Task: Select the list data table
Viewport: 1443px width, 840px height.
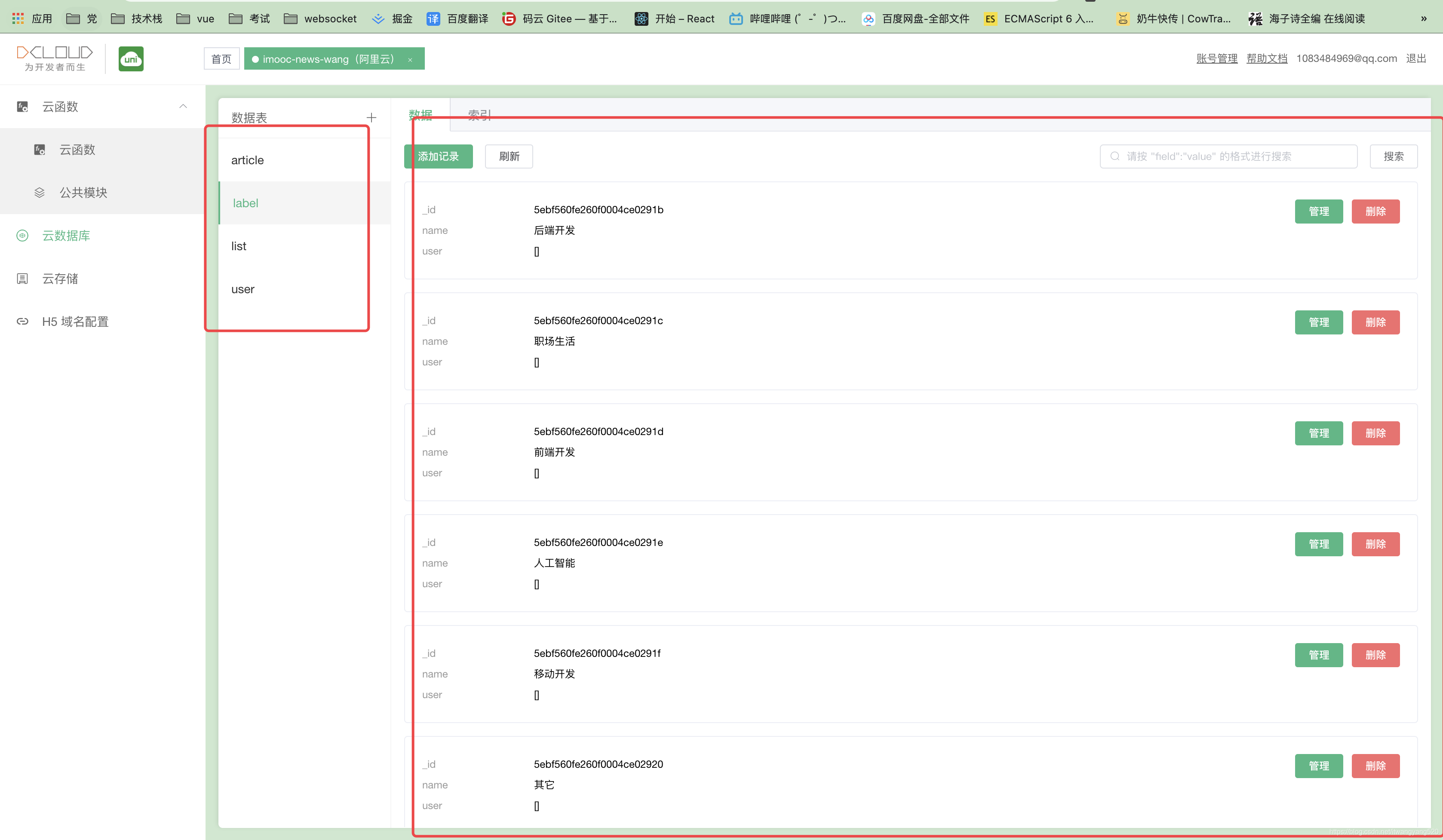Action: pos(304,246)
